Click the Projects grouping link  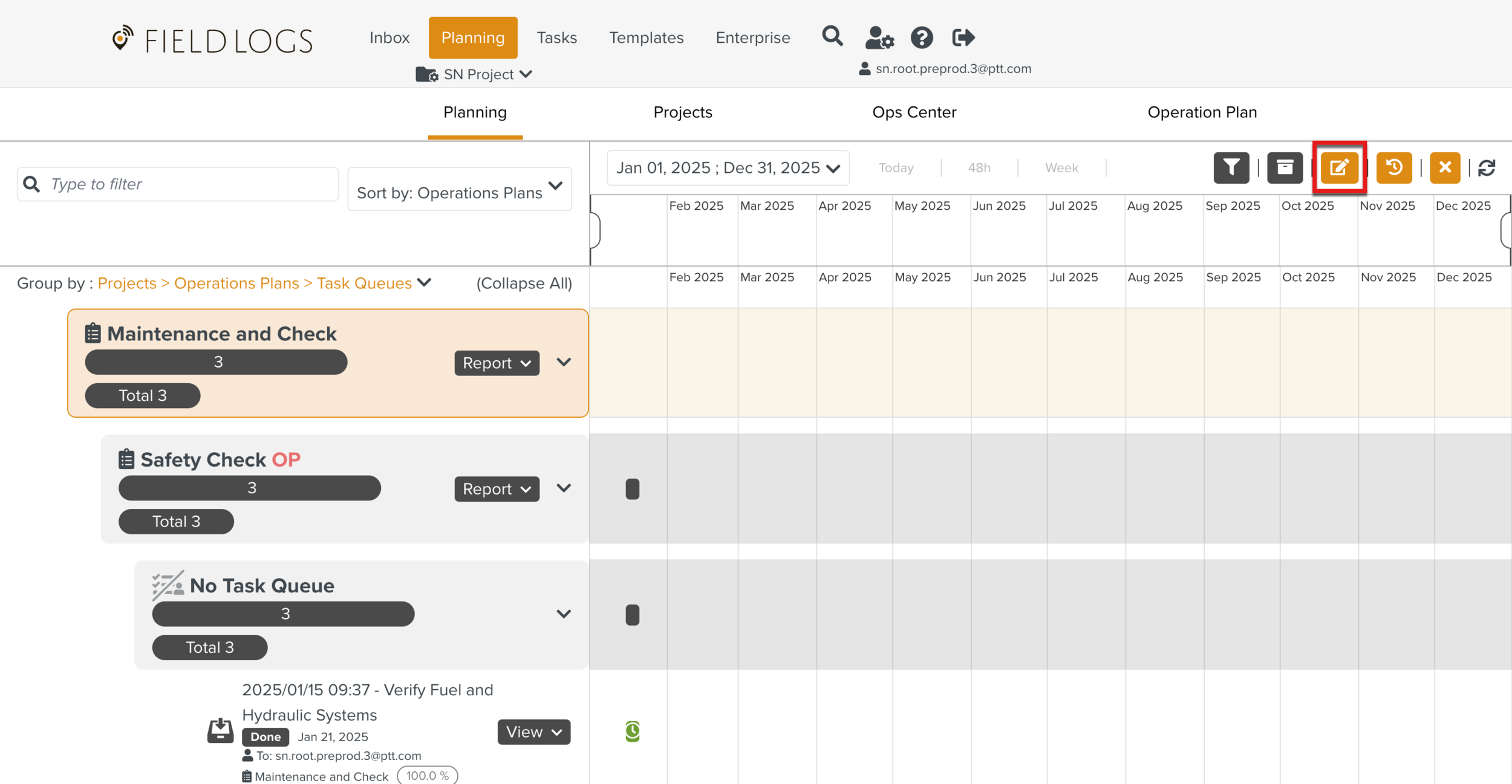126,283
